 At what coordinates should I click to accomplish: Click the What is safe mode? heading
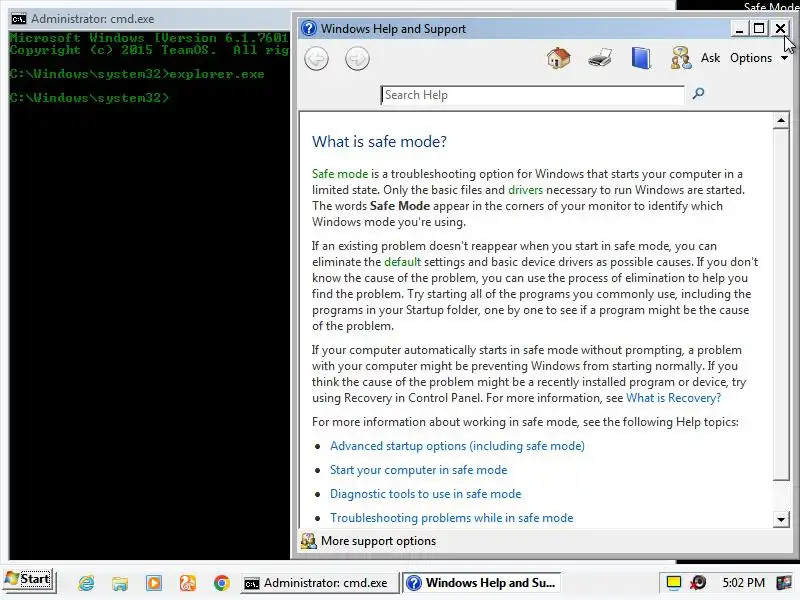click(x=379, y=141)
